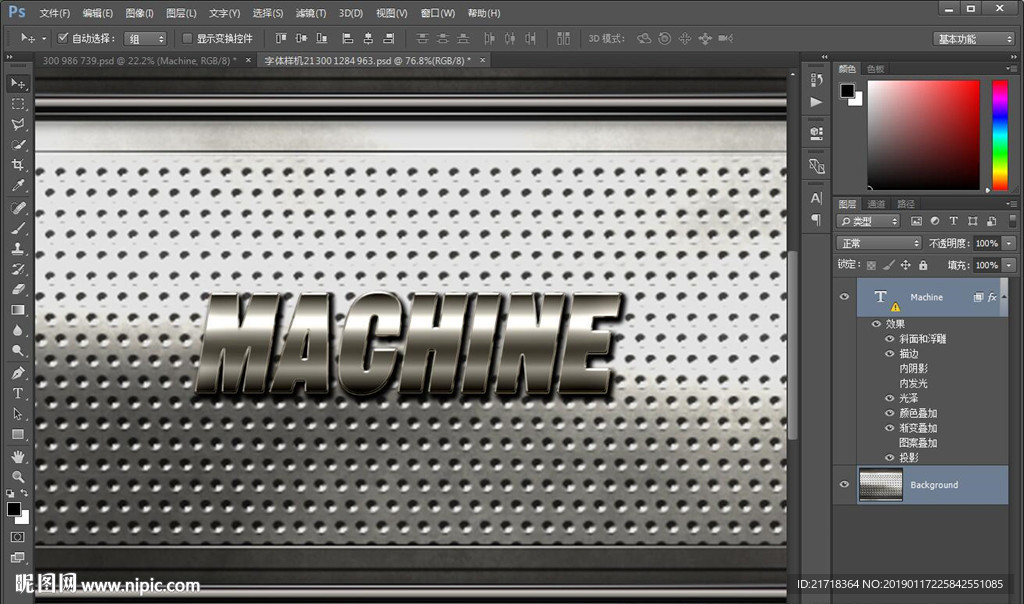Hide the 投影 effect
The height and width of the screenshot is (604, 1024).
pyautogui.click(x=889, y=458)
